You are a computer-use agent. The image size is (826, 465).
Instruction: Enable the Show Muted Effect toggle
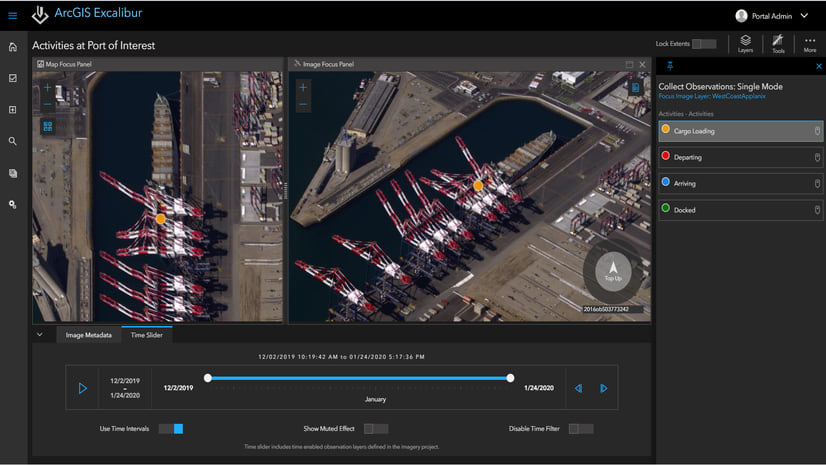coord(375,429)
